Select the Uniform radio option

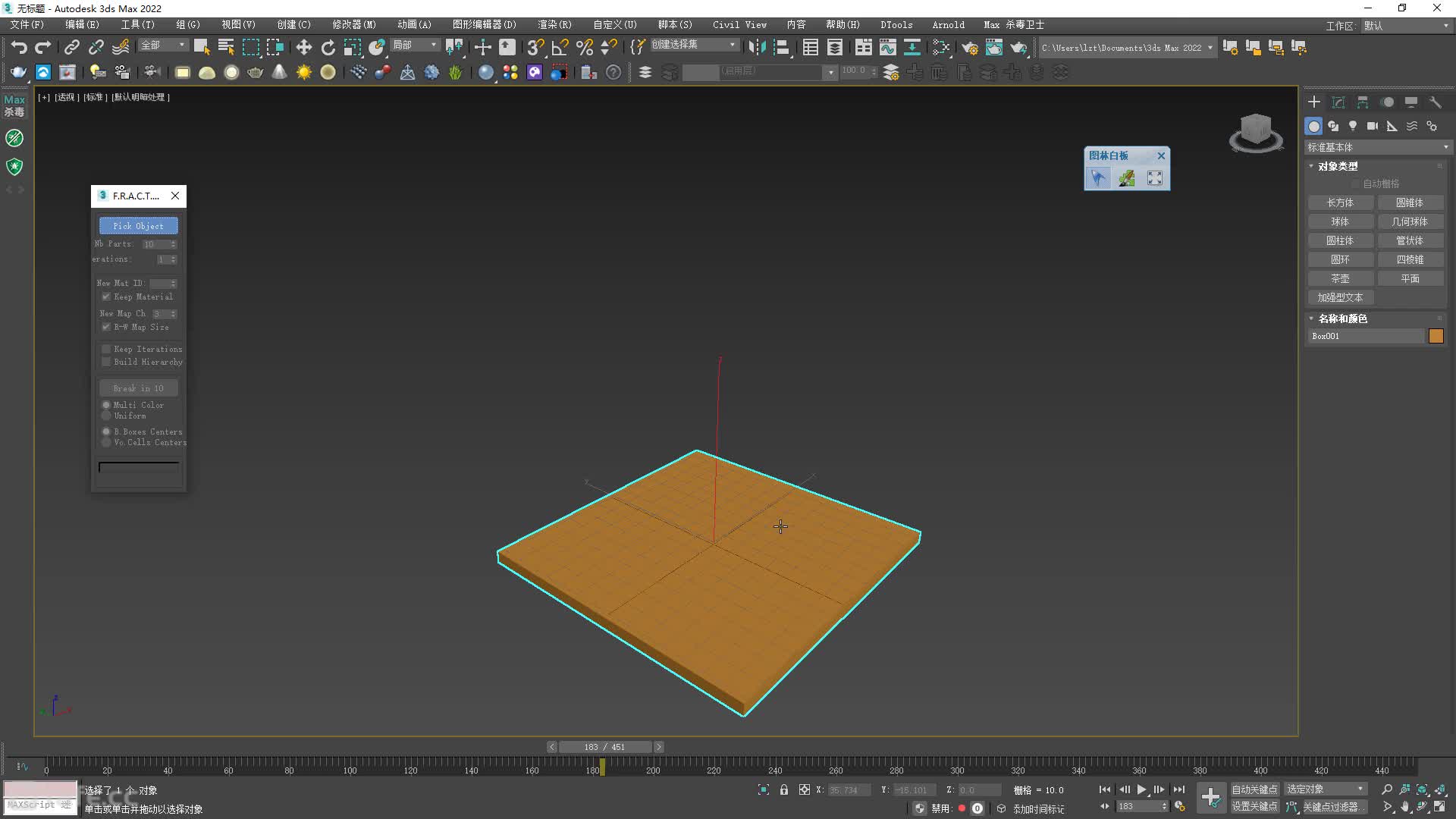click(x=106, y=416)
